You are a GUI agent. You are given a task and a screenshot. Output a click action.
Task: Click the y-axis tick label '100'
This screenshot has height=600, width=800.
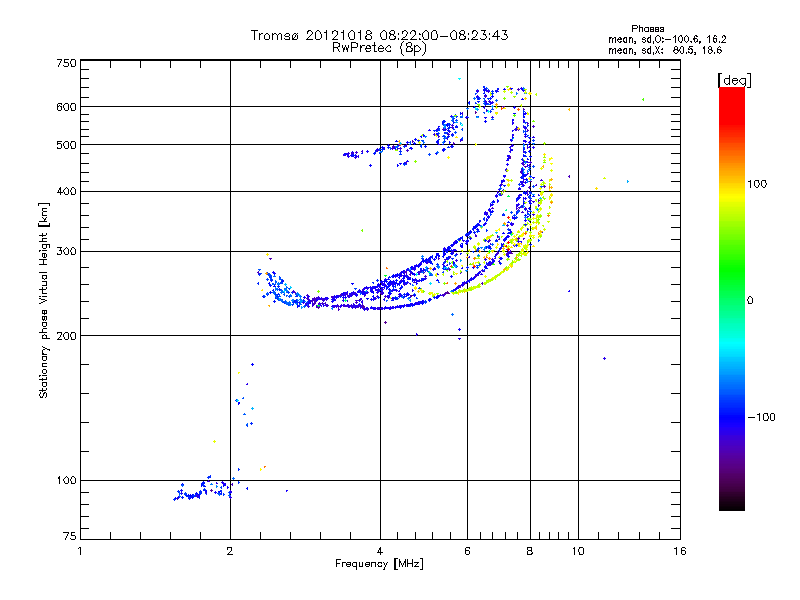pyautogui.click(x=67, y=480)
